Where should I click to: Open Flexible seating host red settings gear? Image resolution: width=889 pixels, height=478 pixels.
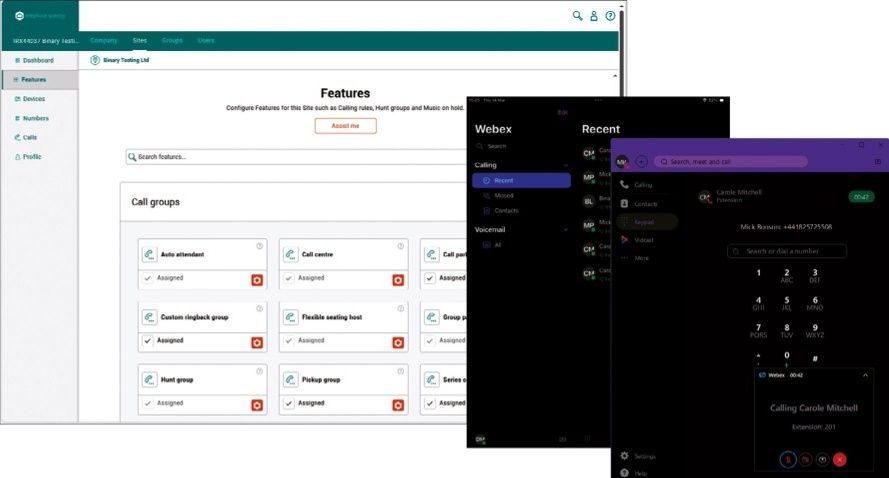(x=398, y=342)
